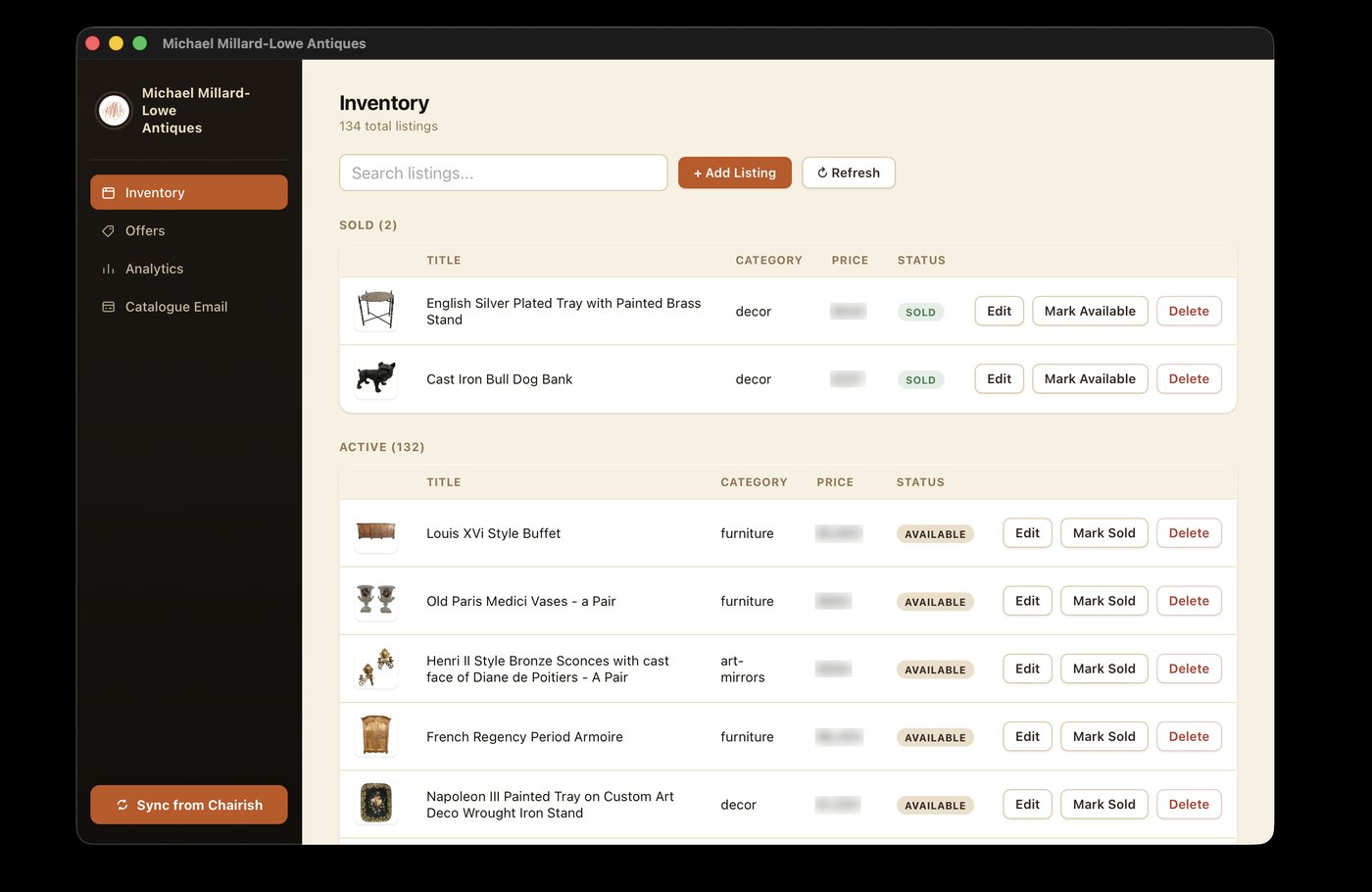Open the Analytics section
1372x892 pixels.
[x=189, y=269]
